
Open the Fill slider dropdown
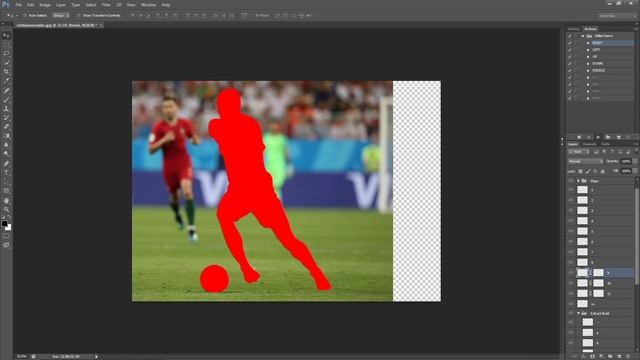tap(635, 171)
